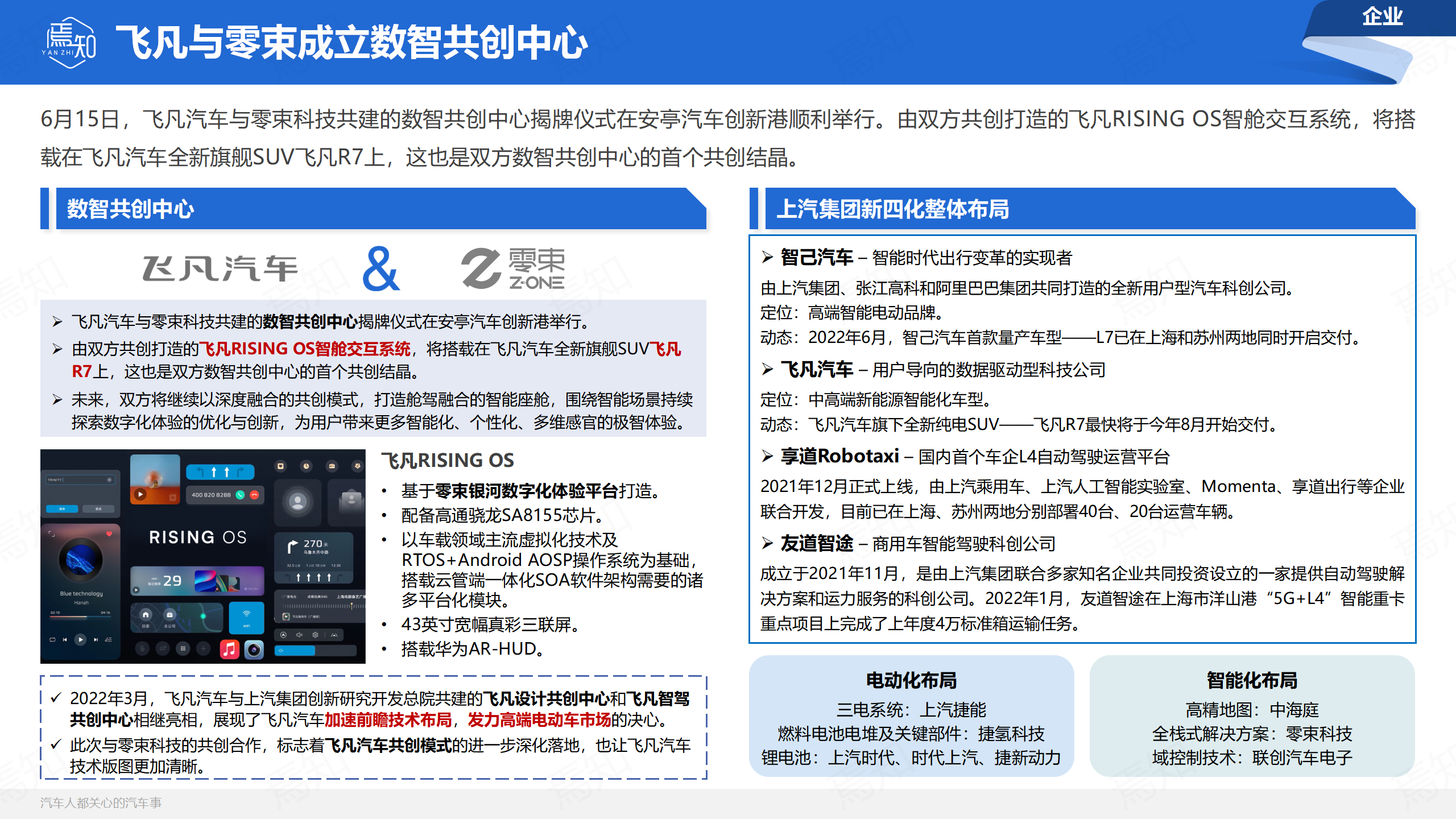Click the heading 智己汽车 in right panel
Screen dimensions: 1456x819
pyautogui.click(x=817, y=258)
